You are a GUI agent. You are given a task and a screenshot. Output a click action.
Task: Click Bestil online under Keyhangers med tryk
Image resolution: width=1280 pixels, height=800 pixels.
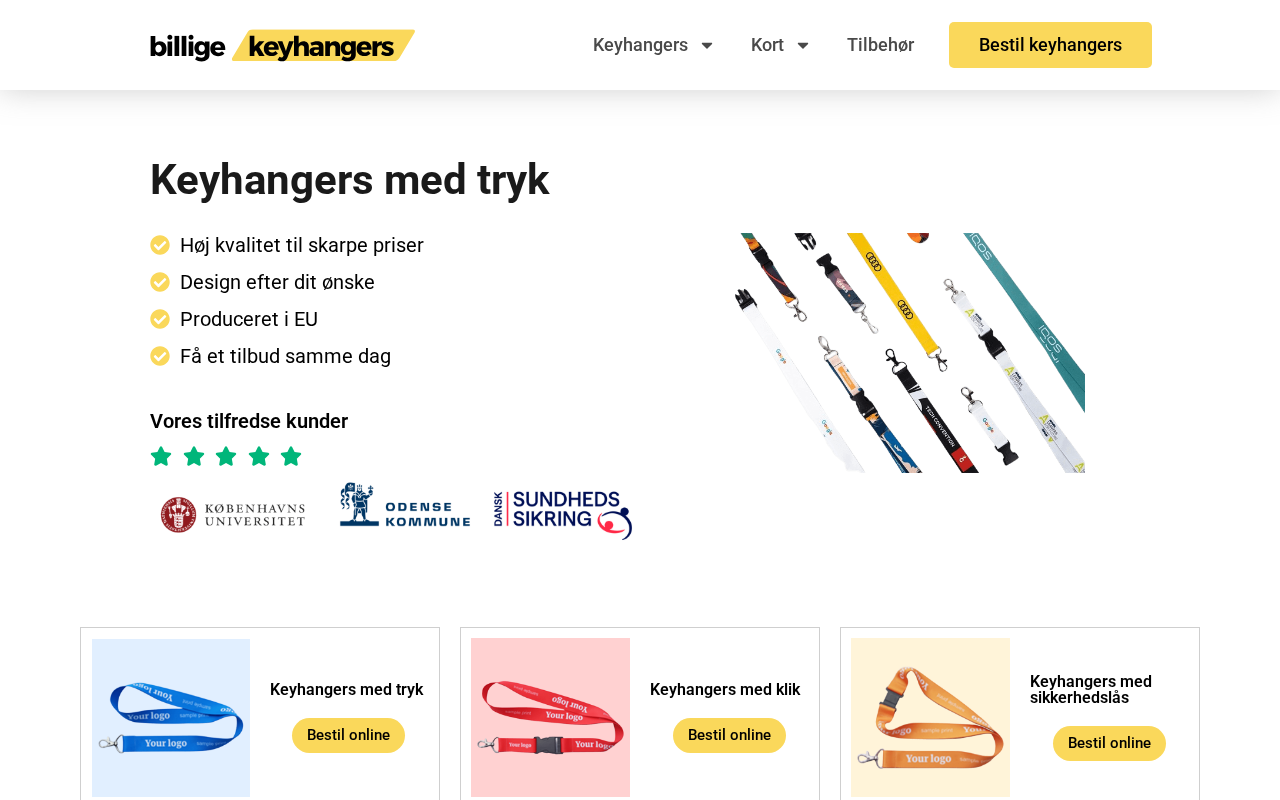[x=348, y=735]
